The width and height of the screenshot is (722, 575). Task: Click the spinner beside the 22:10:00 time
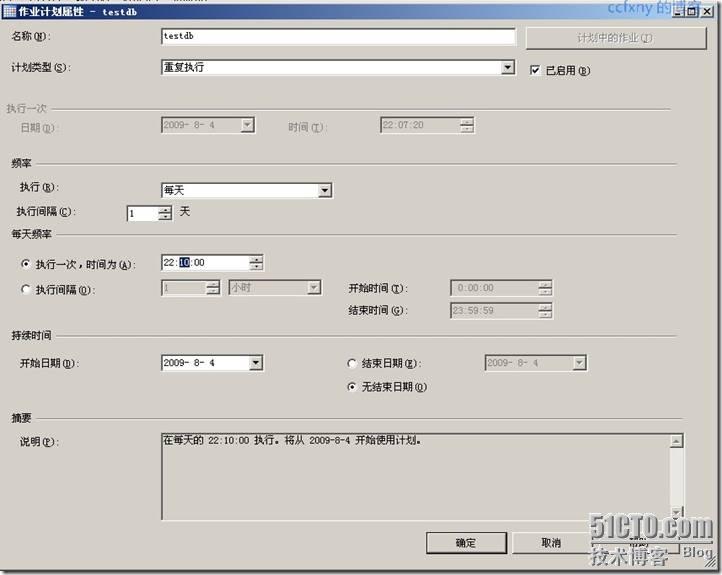coord(256,263)
